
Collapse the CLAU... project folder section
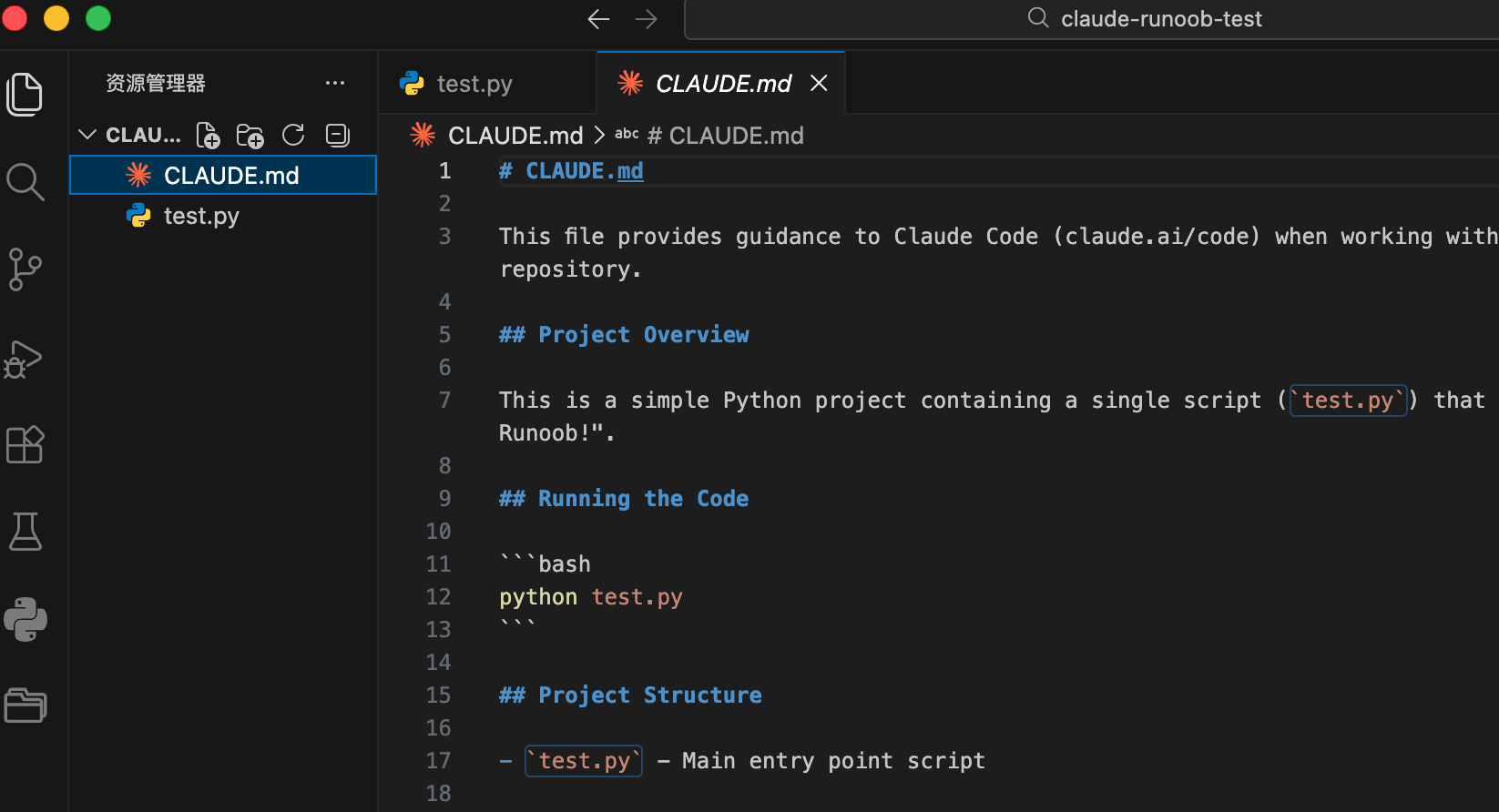coord(87,136)
